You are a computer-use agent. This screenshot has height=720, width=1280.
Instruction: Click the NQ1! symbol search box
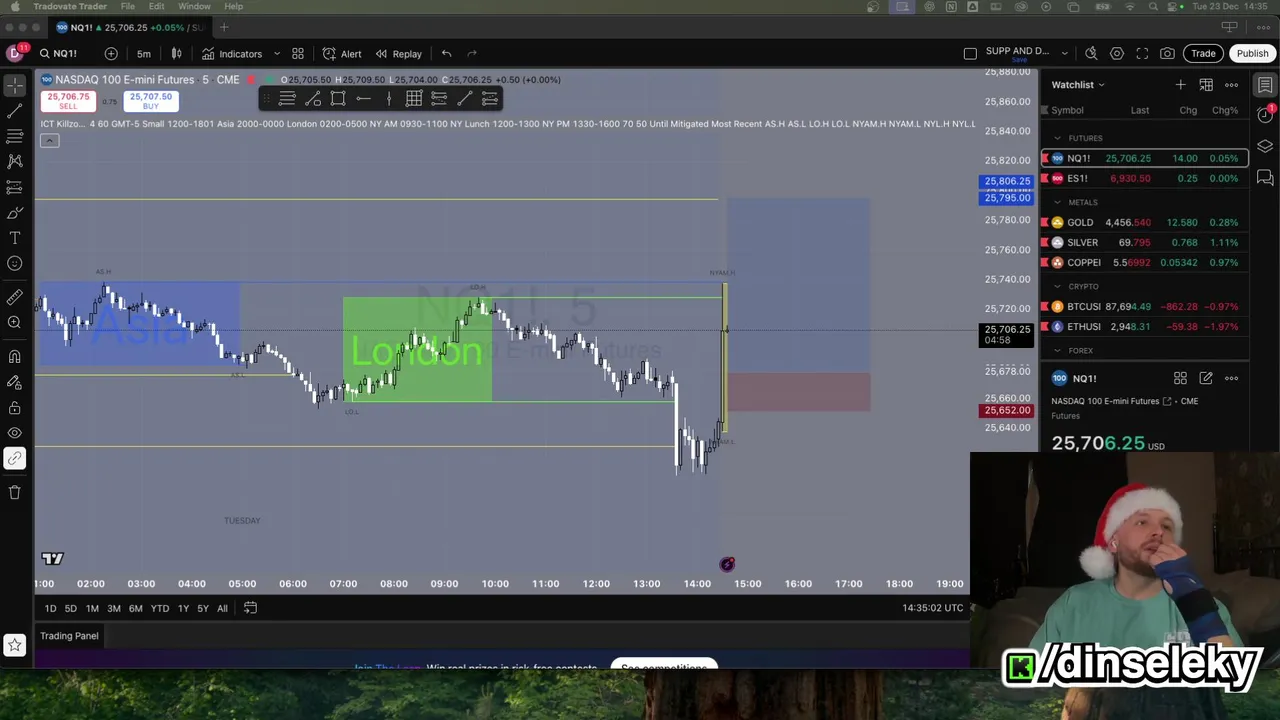(x=58, y=54)
